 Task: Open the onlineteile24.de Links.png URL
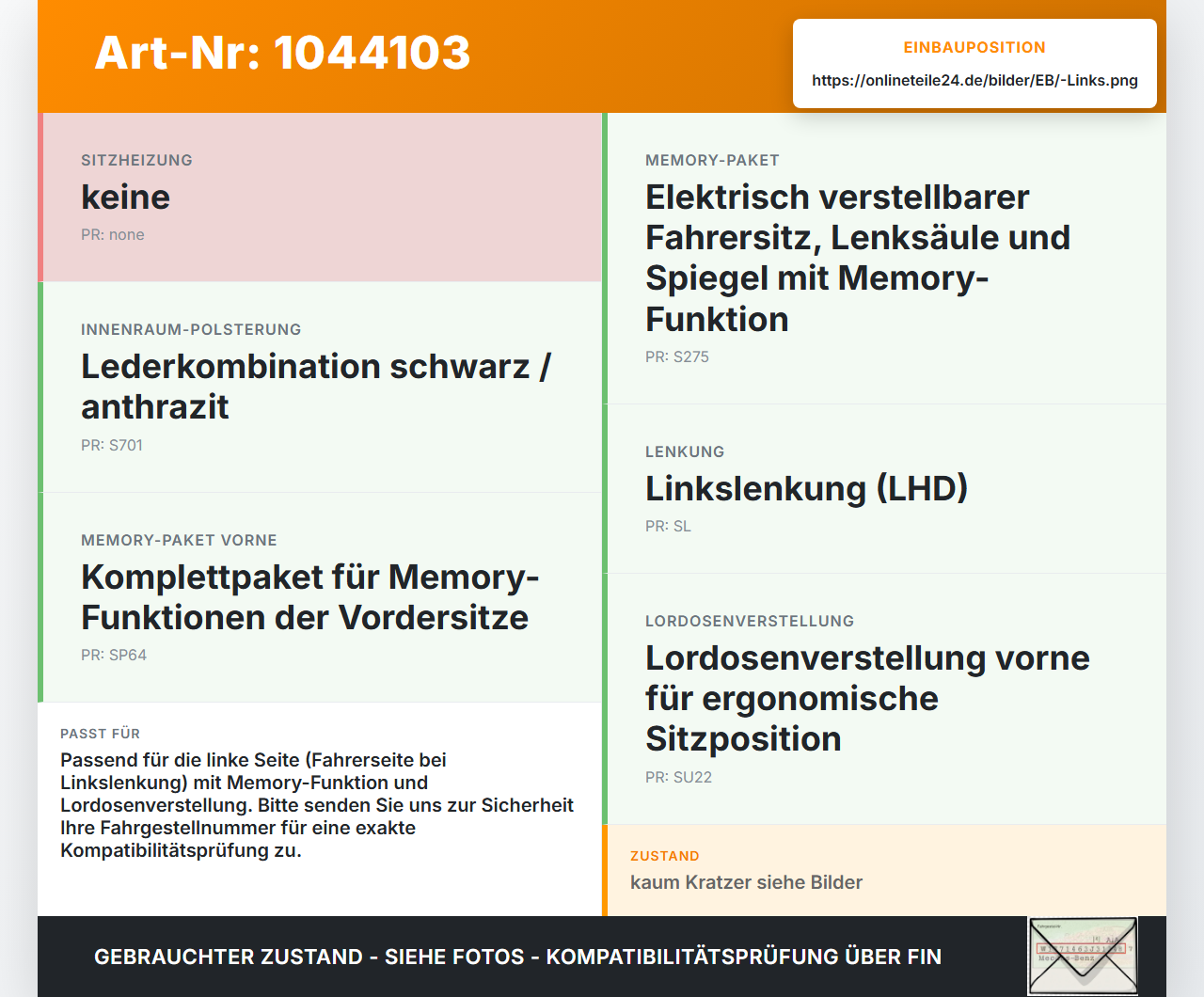coord(974,80)
